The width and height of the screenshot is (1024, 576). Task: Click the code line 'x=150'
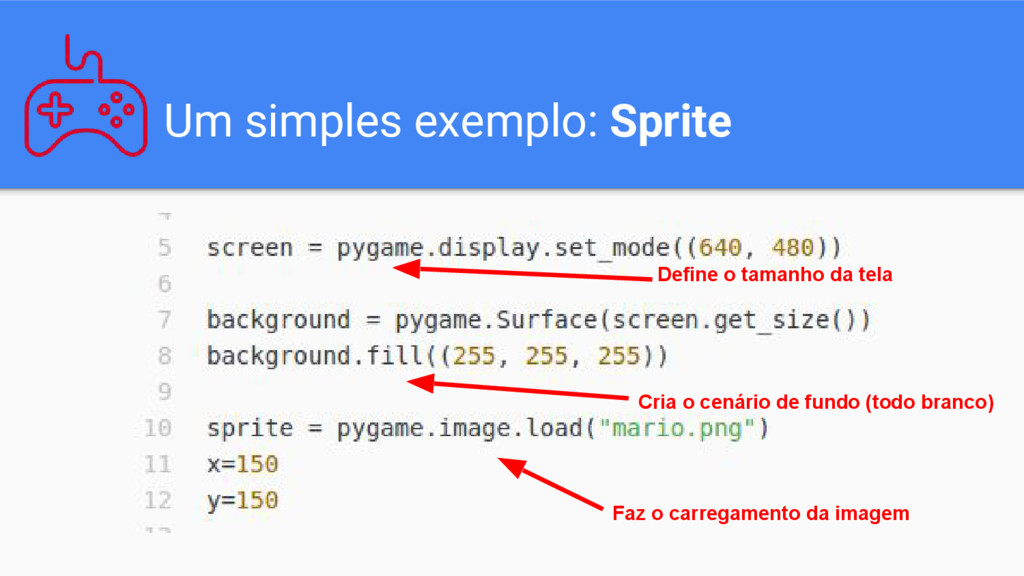pos(242,464)
